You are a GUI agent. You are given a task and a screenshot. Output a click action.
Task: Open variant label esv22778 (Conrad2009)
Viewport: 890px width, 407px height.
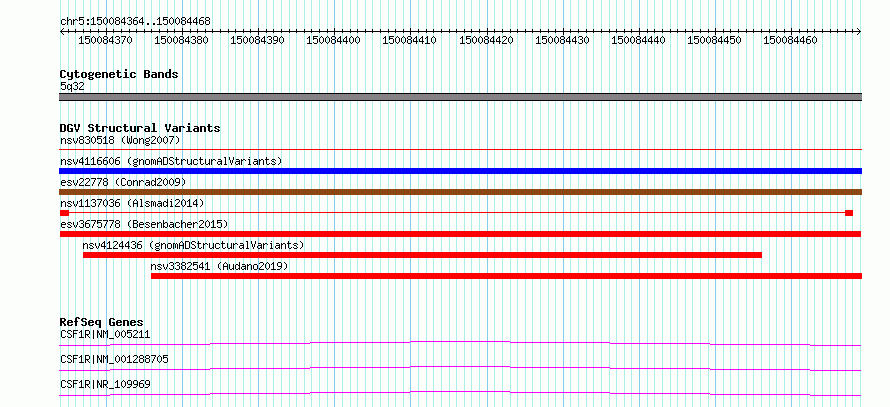(x=123, y=182)
